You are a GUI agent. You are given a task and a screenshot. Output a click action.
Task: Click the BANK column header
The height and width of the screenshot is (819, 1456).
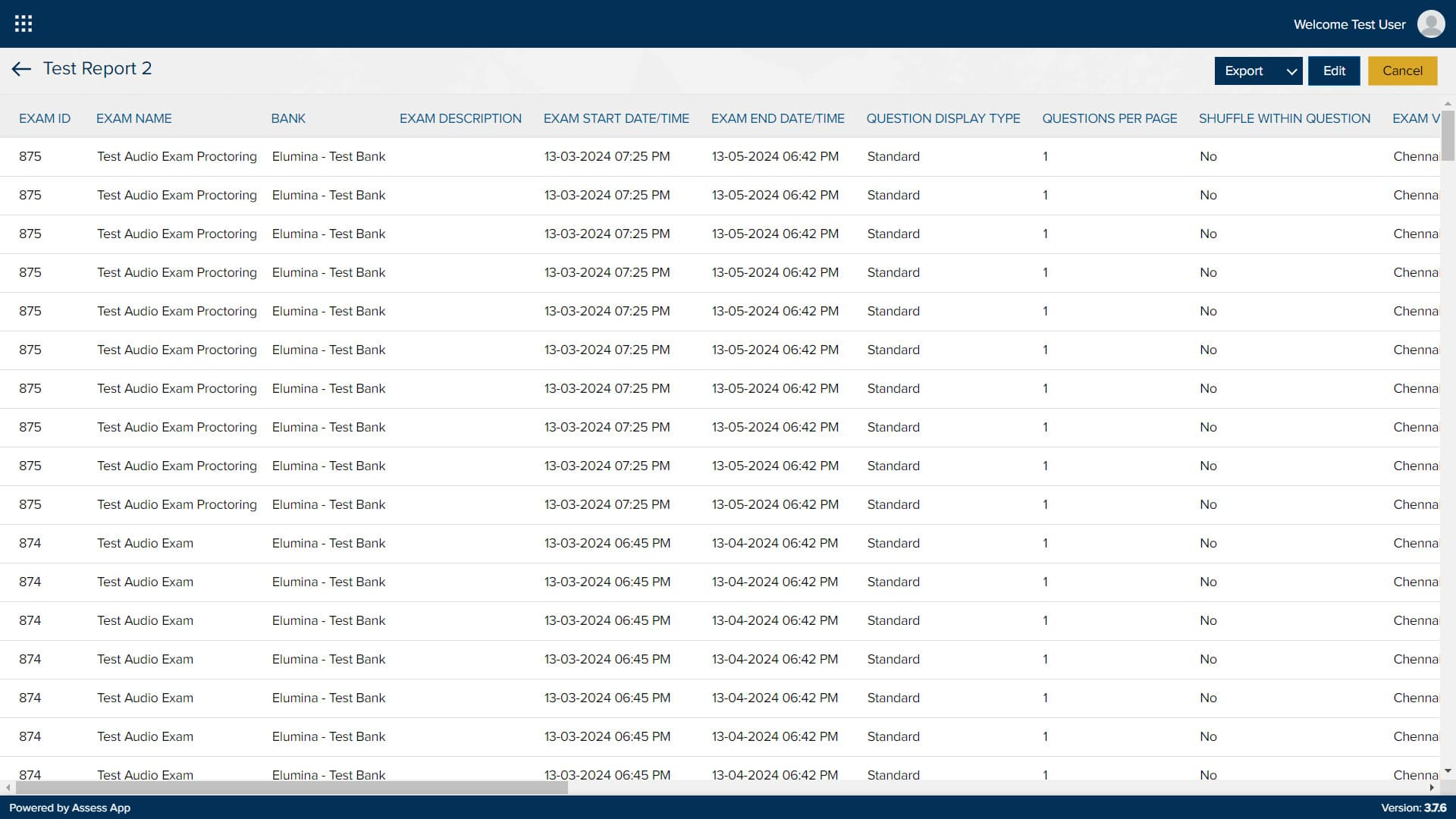click(288, 118)
